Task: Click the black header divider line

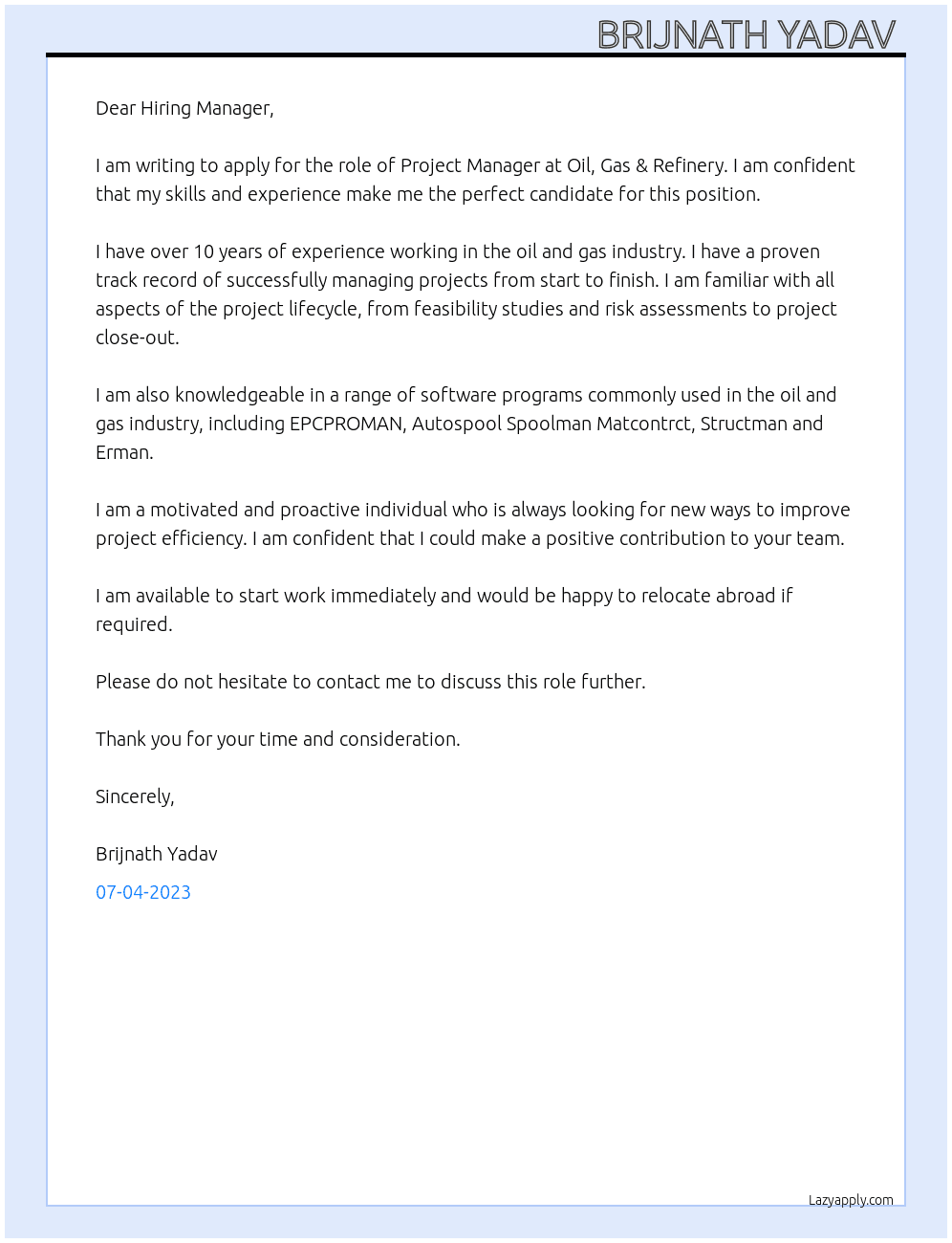Action: pos(476,55)
